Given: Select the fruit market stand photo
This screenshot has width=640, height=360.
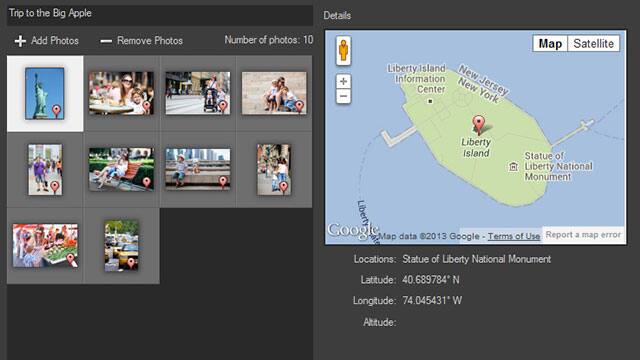Looking at the screenshot, I should tap(45, 245).
